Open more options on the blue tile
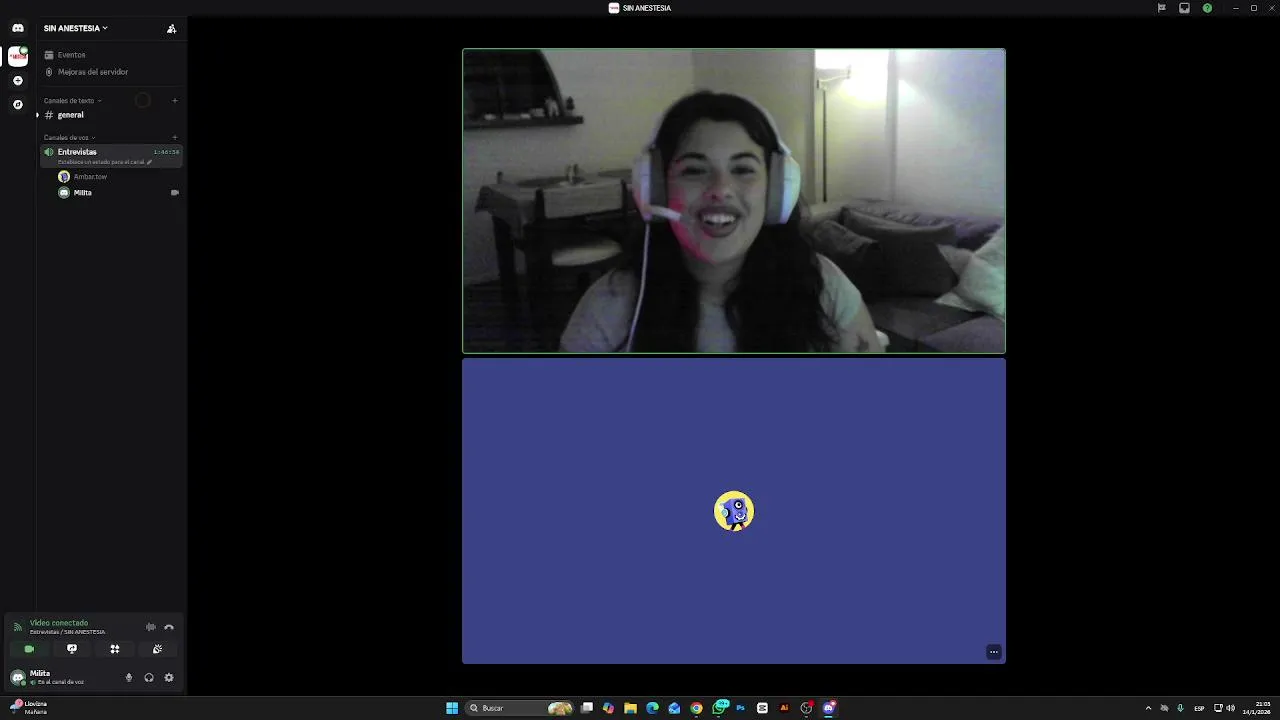1280x720 pixels. click(x=994, y=652)
